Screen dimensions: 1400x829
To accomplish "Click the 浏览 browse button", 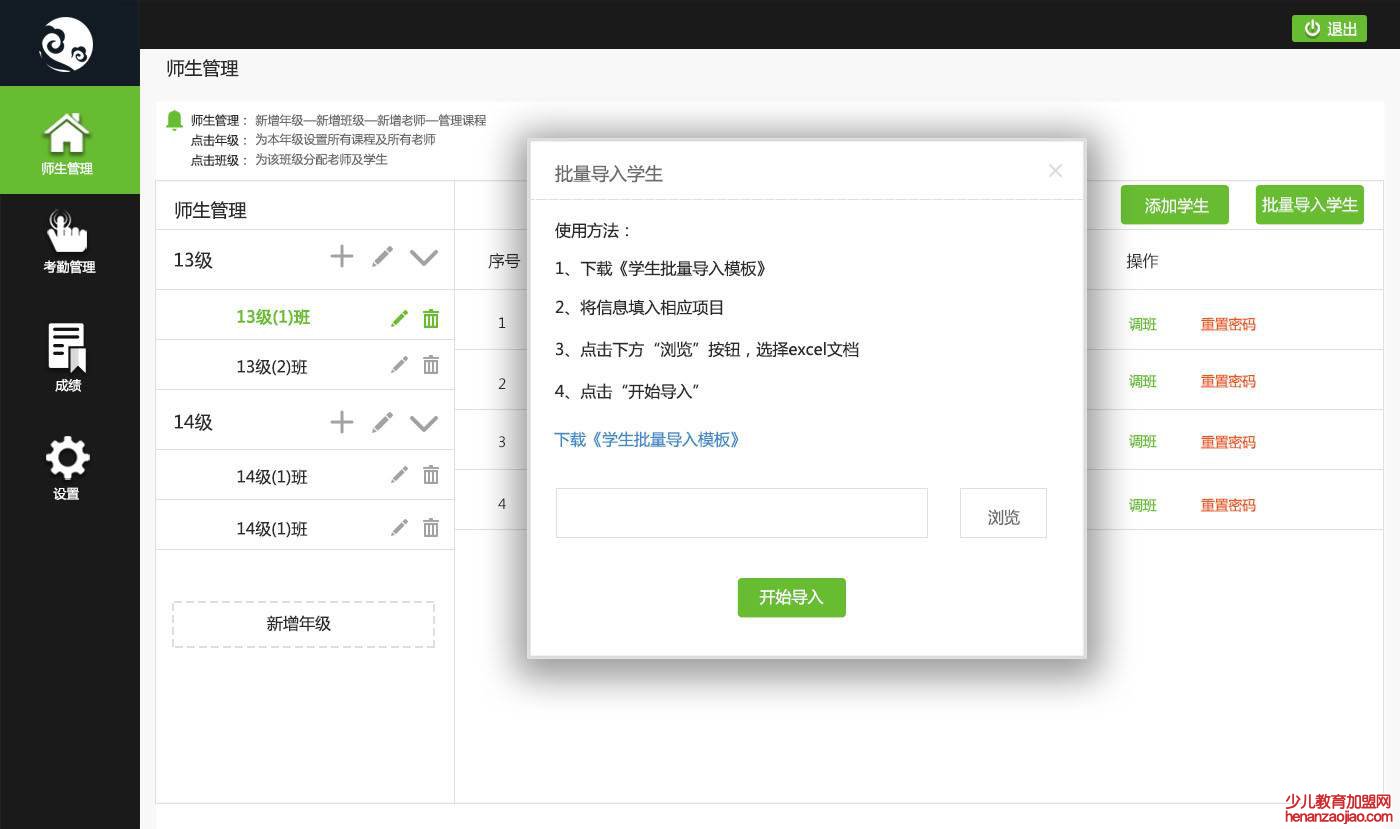I will 1003,513.
